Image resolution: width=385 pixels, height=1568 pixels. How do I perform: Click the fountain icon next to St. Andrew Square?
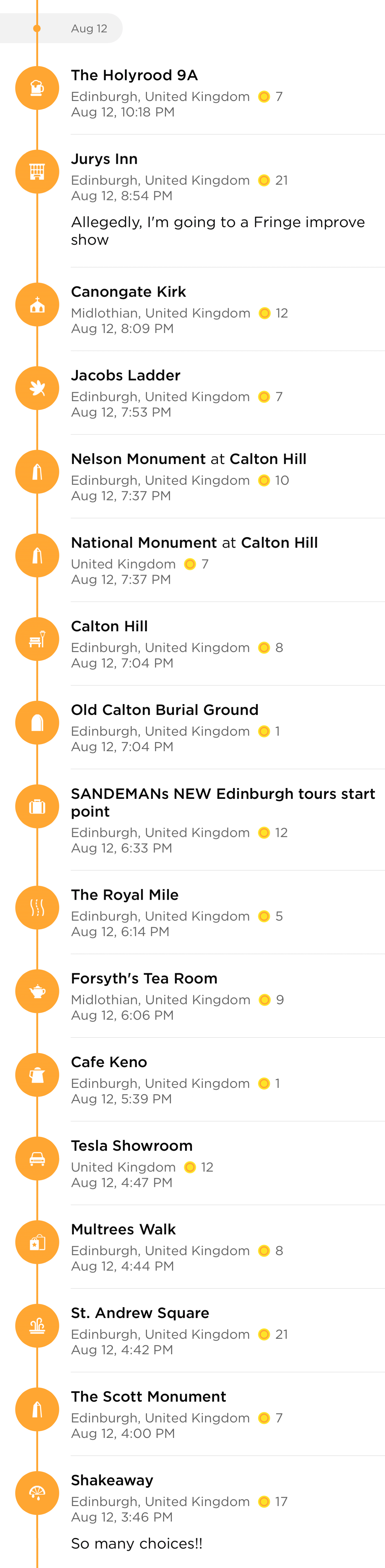[x=37, y=1326]
